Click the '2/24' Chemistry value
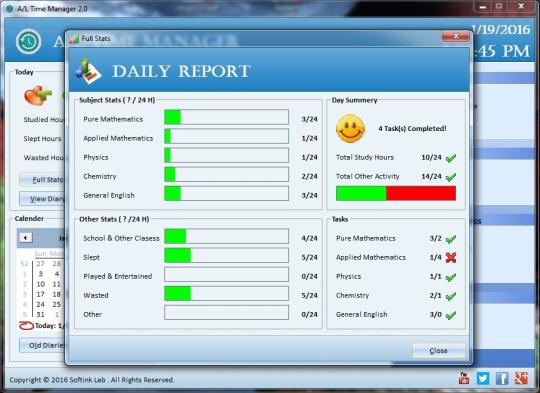Screen dimensions: 540x393 coord(309,176)
